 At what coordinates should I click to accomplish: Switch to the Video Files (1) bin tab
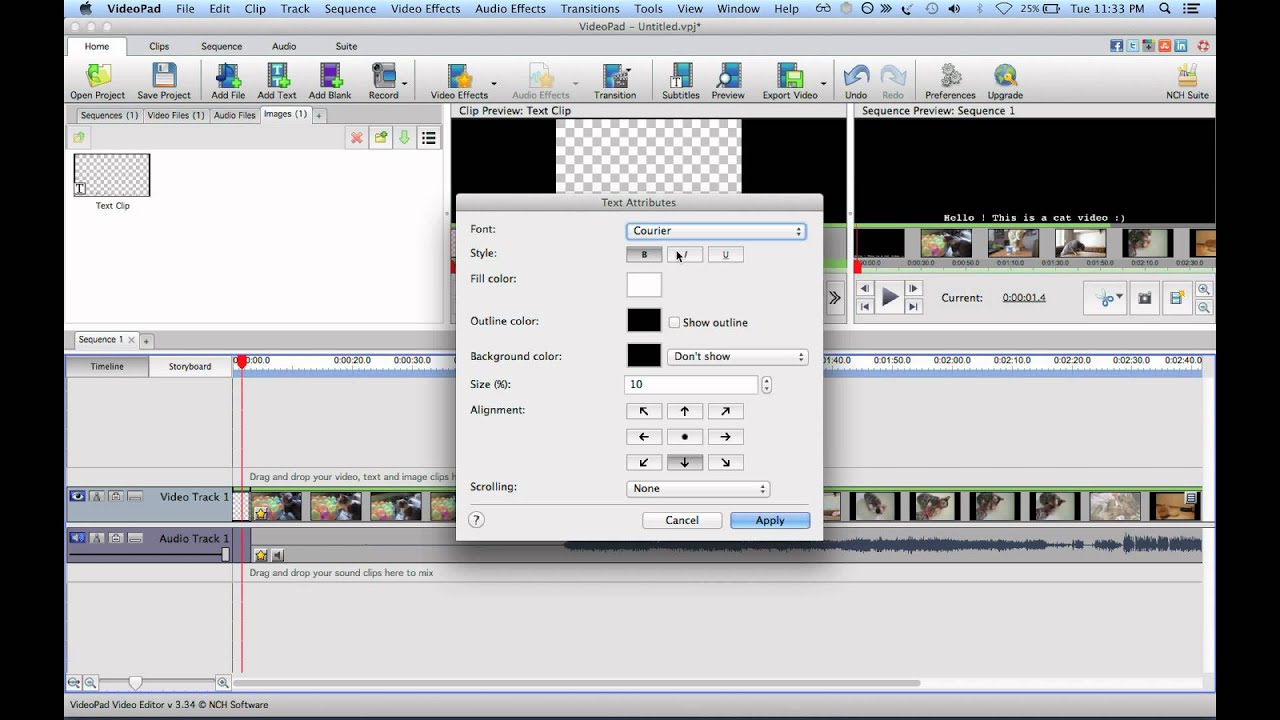pos(176,115)
